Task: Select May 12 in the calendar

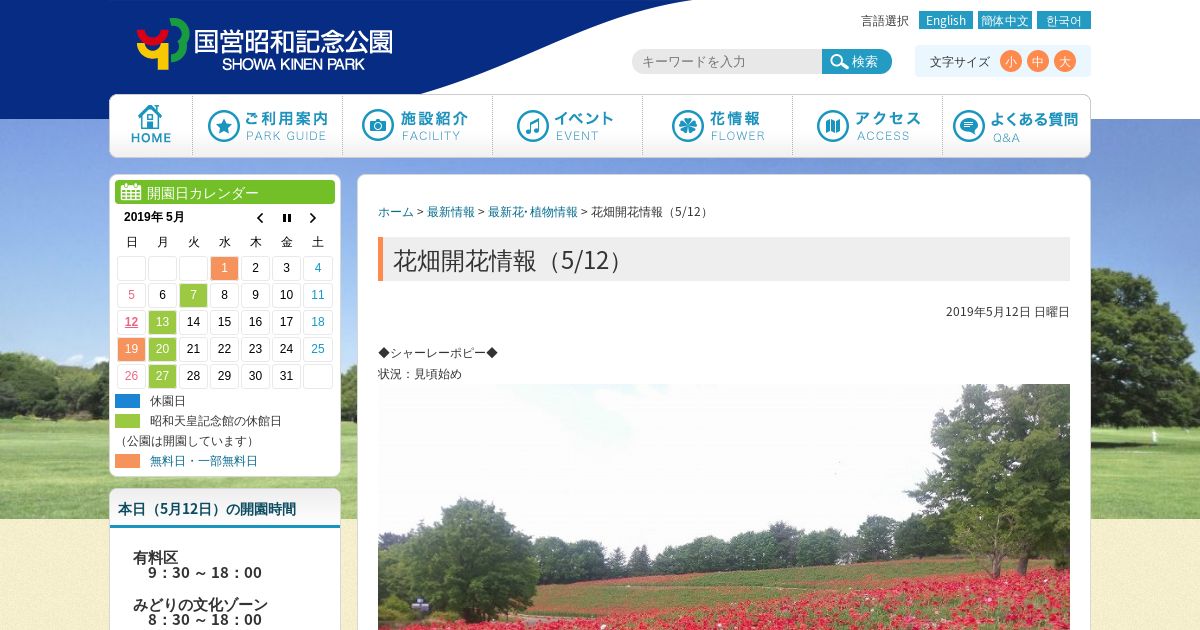Action: click(x=131, y=322)
